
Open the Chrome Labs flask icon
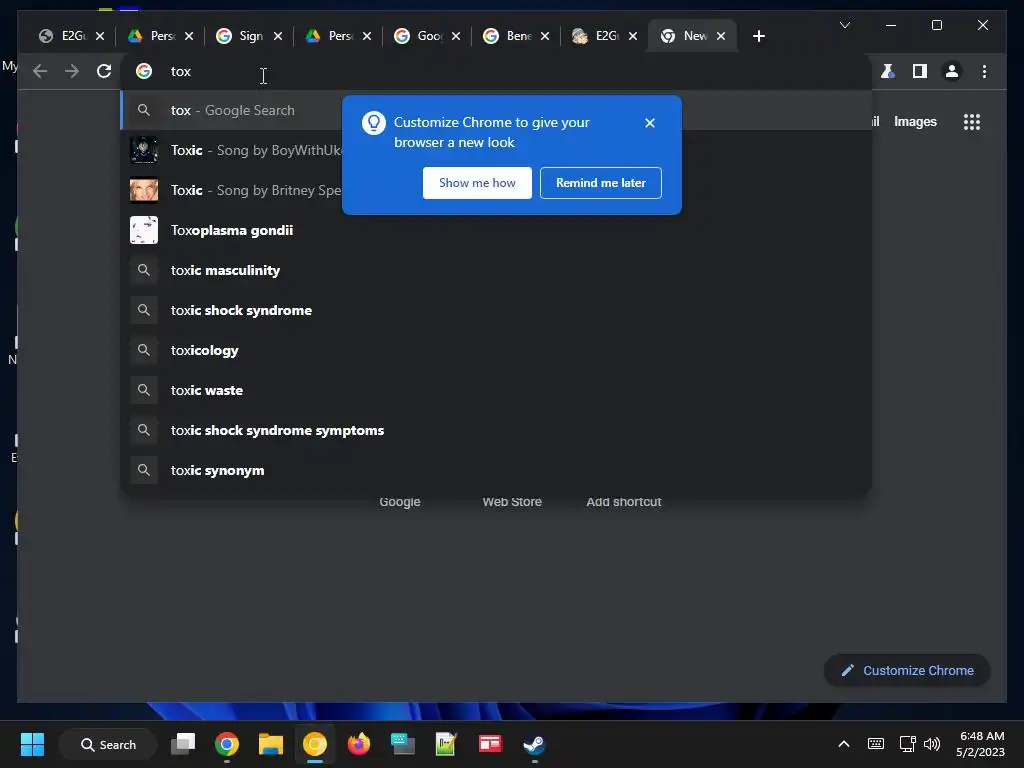click(888, 71)
